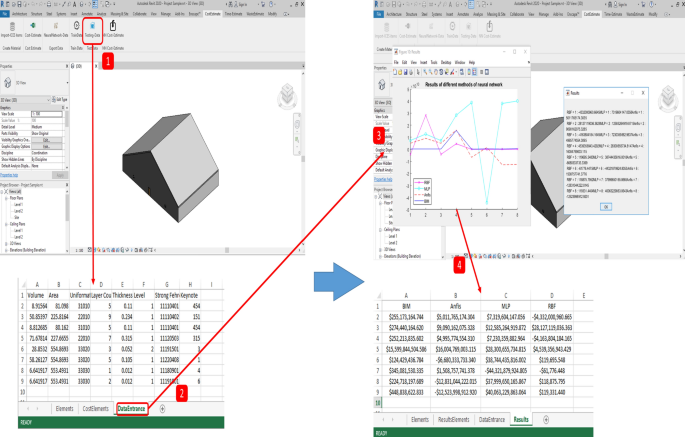
Task: Click Testing Data icon in left Revit ribbon
Action: 92,26
